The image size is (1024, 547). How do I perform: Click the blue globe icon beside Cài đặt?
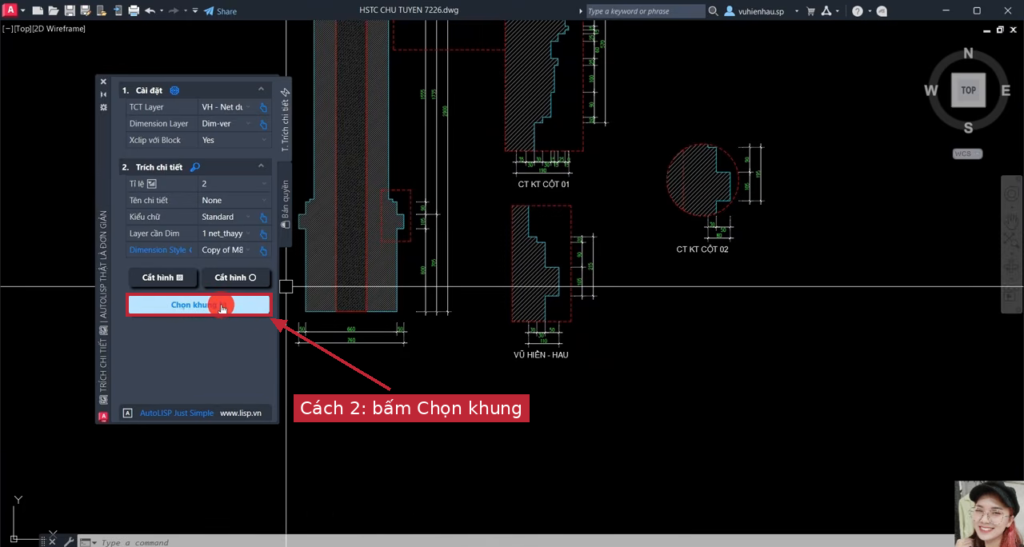tap(174, 90)
